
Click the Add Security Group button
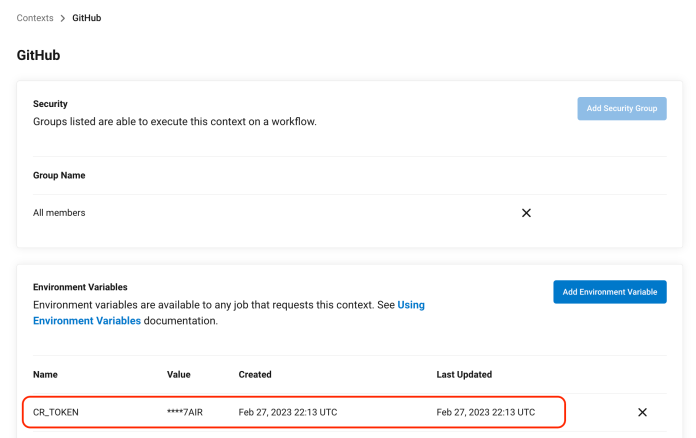[621, 108]
